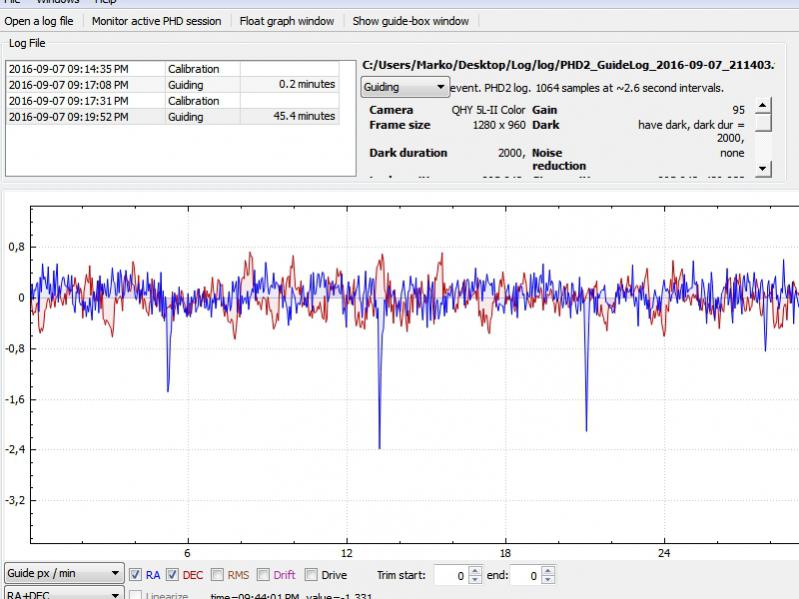799x599 pixels.
Task: Click Float graph window
Action: pyautogui.click(x=287, y=21)
